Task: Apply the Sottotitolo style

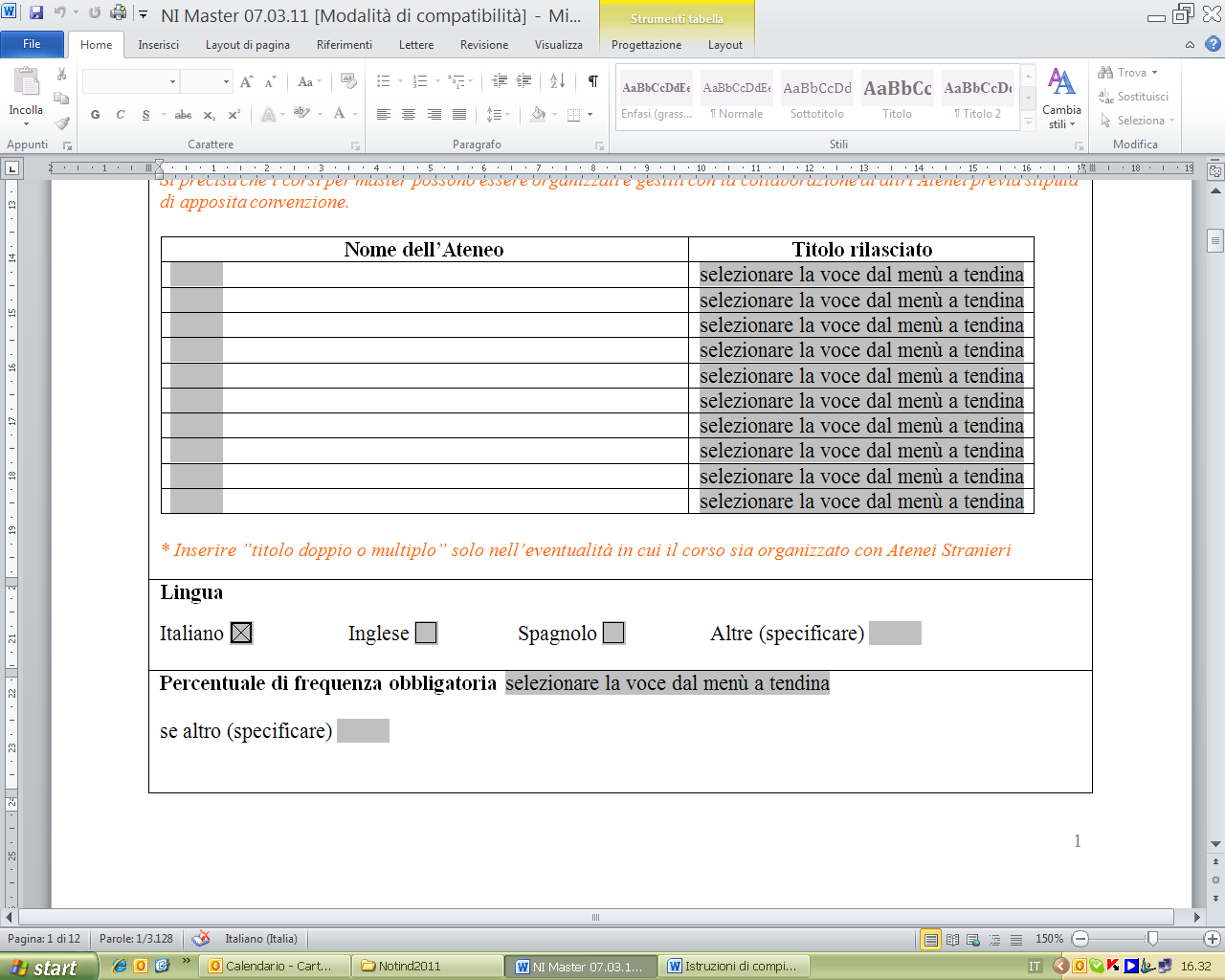Action: coord(817,97)
